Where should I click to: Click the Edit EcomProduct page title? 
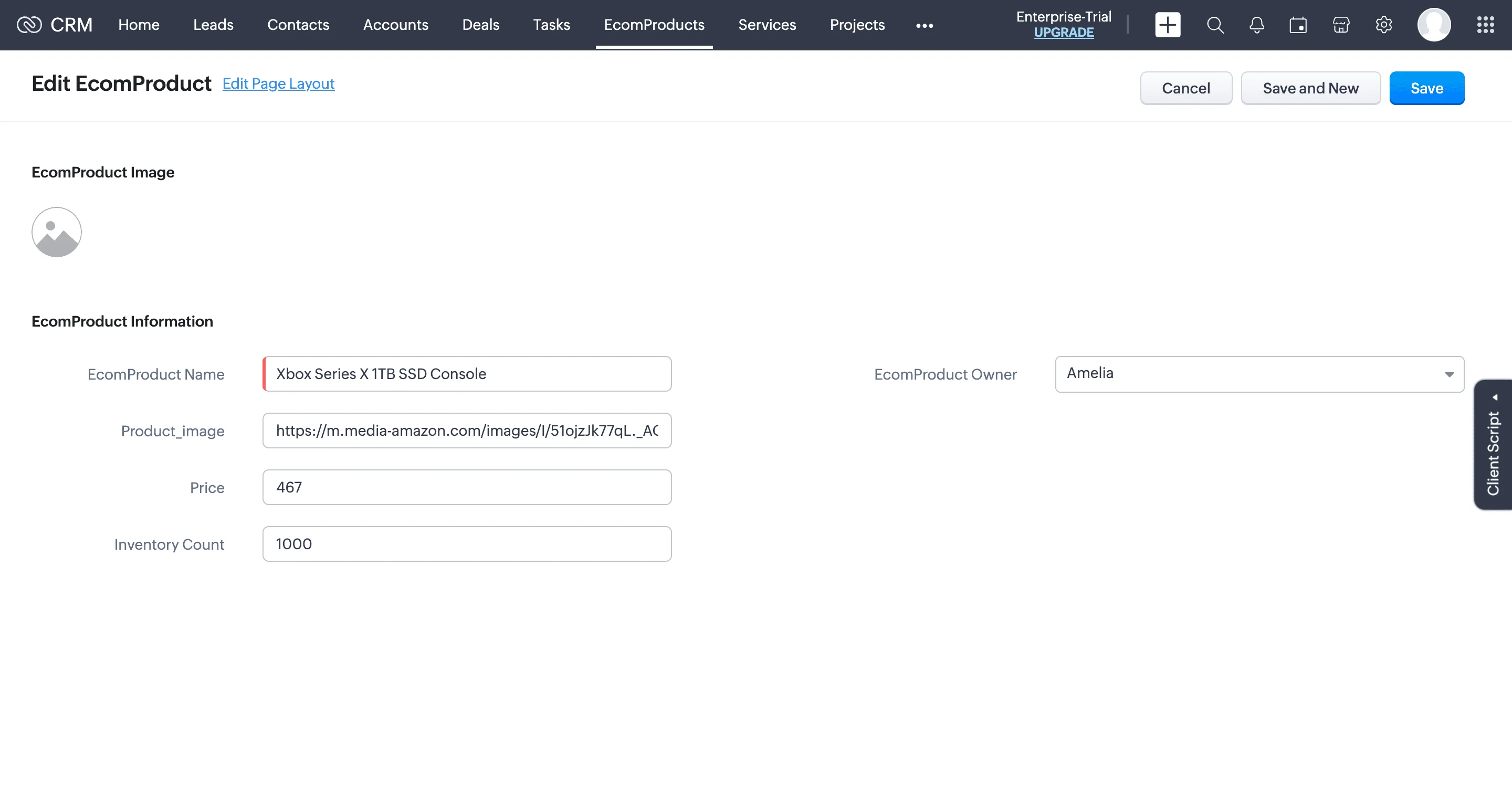coord(121,84)
